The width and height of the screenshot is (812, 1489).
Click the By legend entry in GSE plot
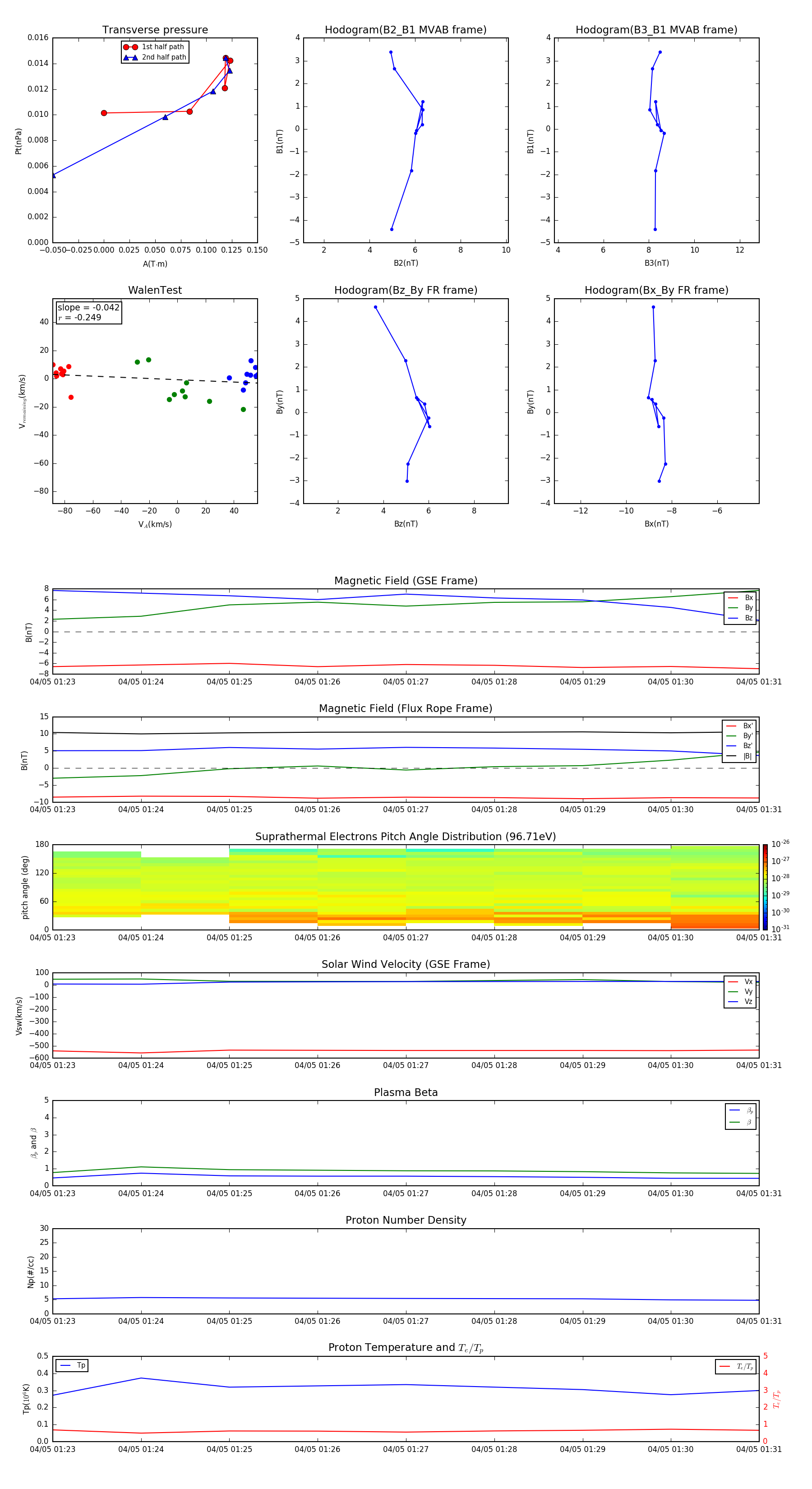tap(740, 607)
